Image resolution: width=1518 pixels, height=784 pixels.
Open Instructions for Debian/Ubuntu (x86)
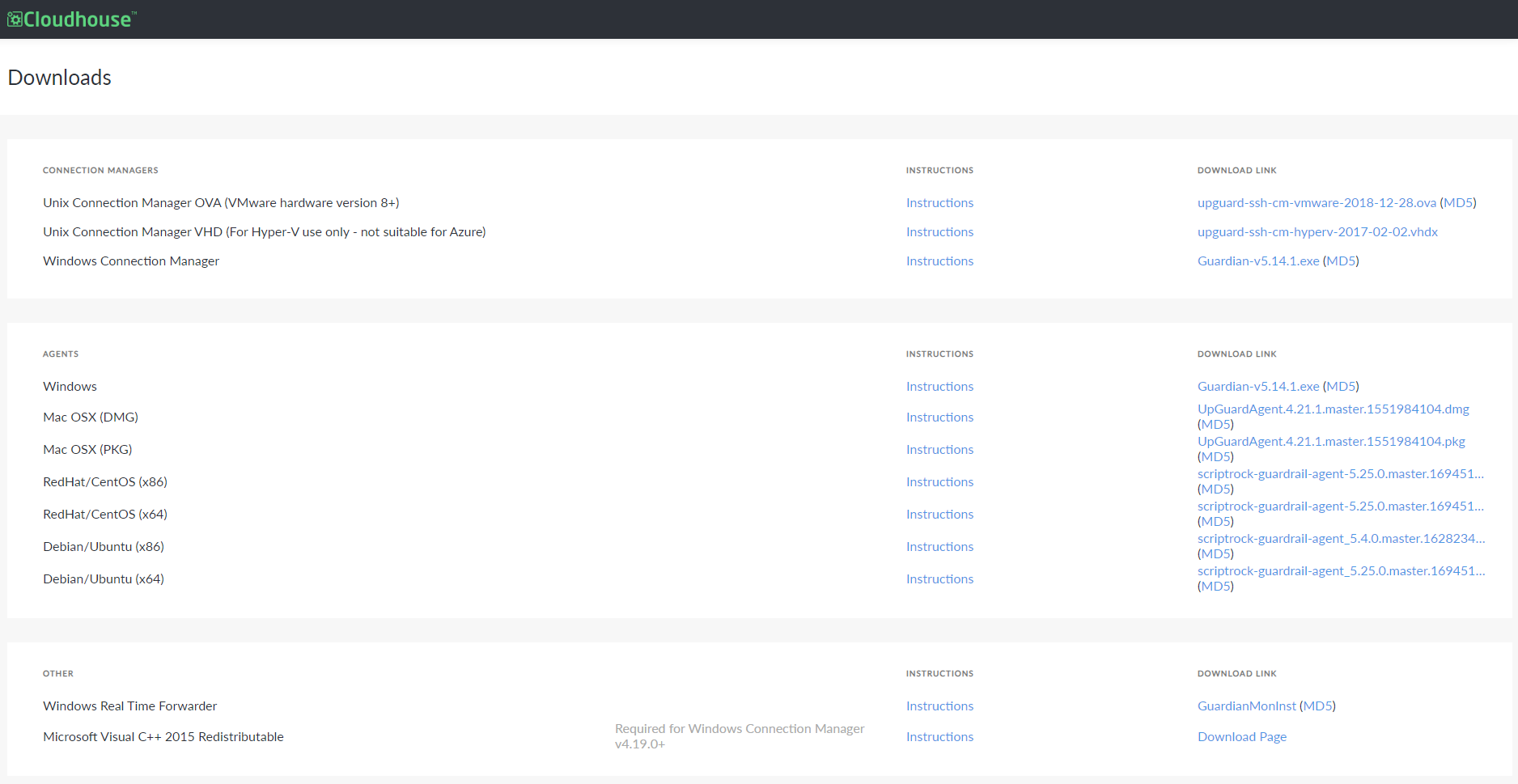coord(939,547)
